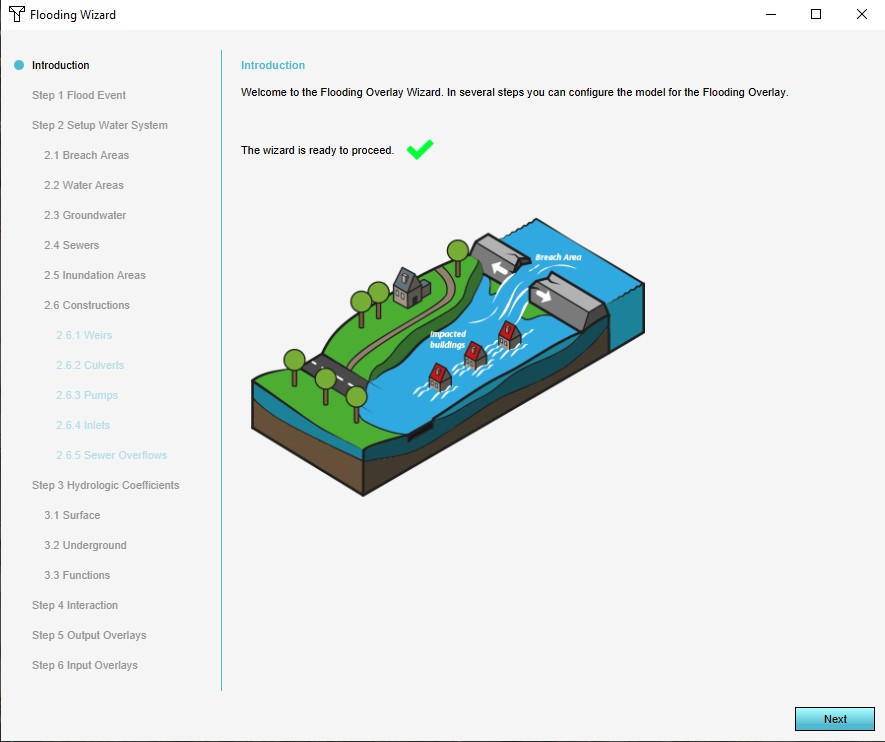Screen dimensions: 885x742
Task: Go to Step 1 Flood Event
Action: click(x=79, y=95)
